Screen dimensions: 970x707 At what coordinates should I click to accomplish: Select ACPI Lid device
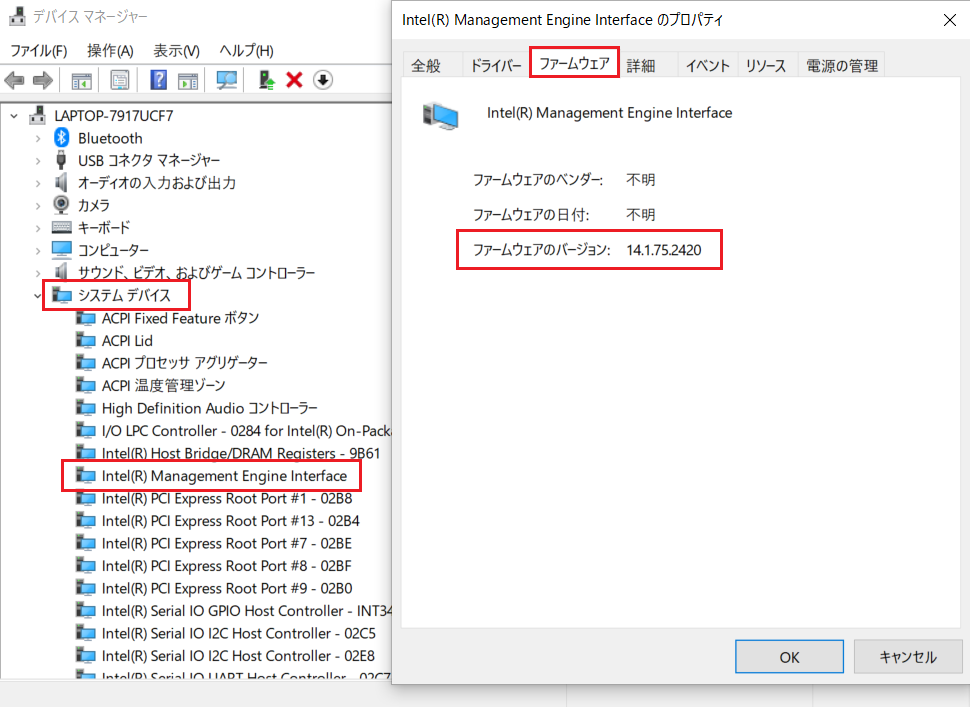[x=127, y=341]
